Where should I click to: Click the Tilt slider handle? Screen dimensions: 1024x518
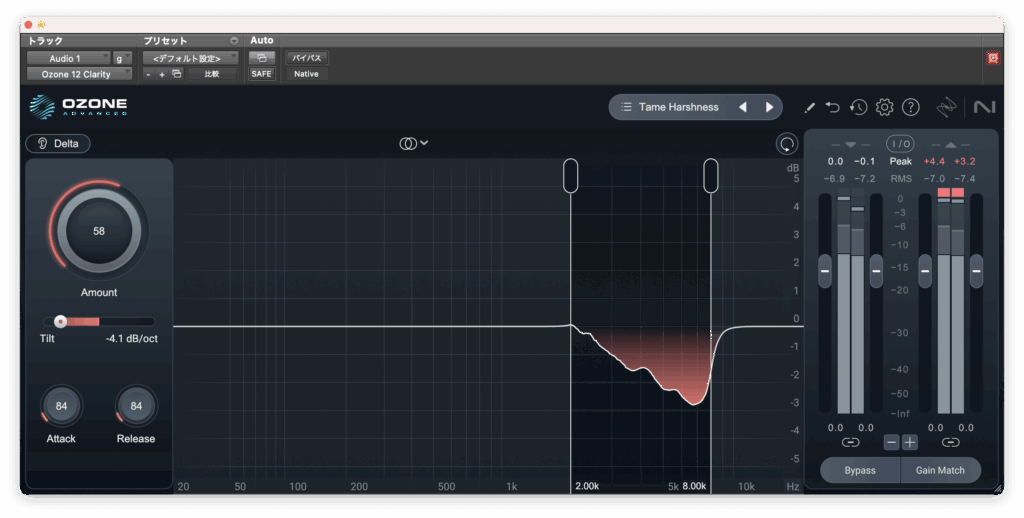click(60, 321)
